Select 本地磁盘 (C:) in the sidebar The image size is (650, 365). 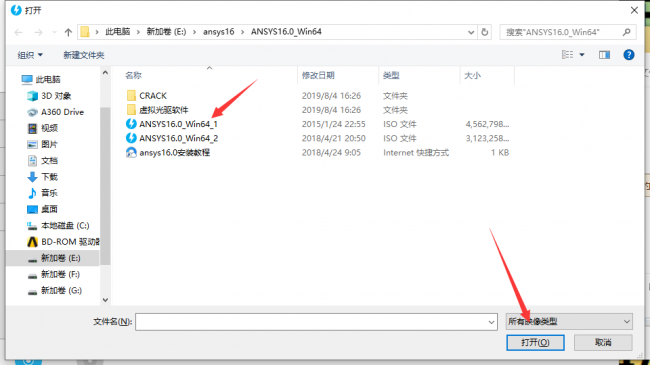coord(58,226)
